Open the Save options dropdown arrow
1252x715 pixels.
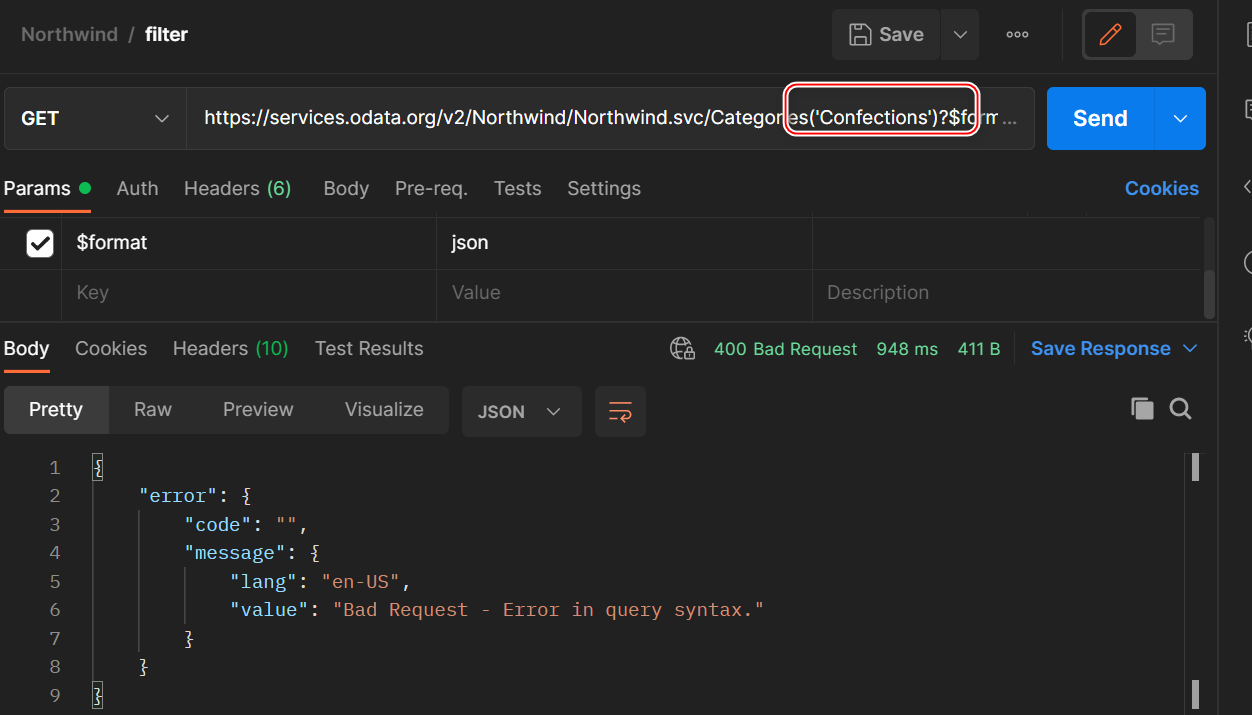click(960, 35)
